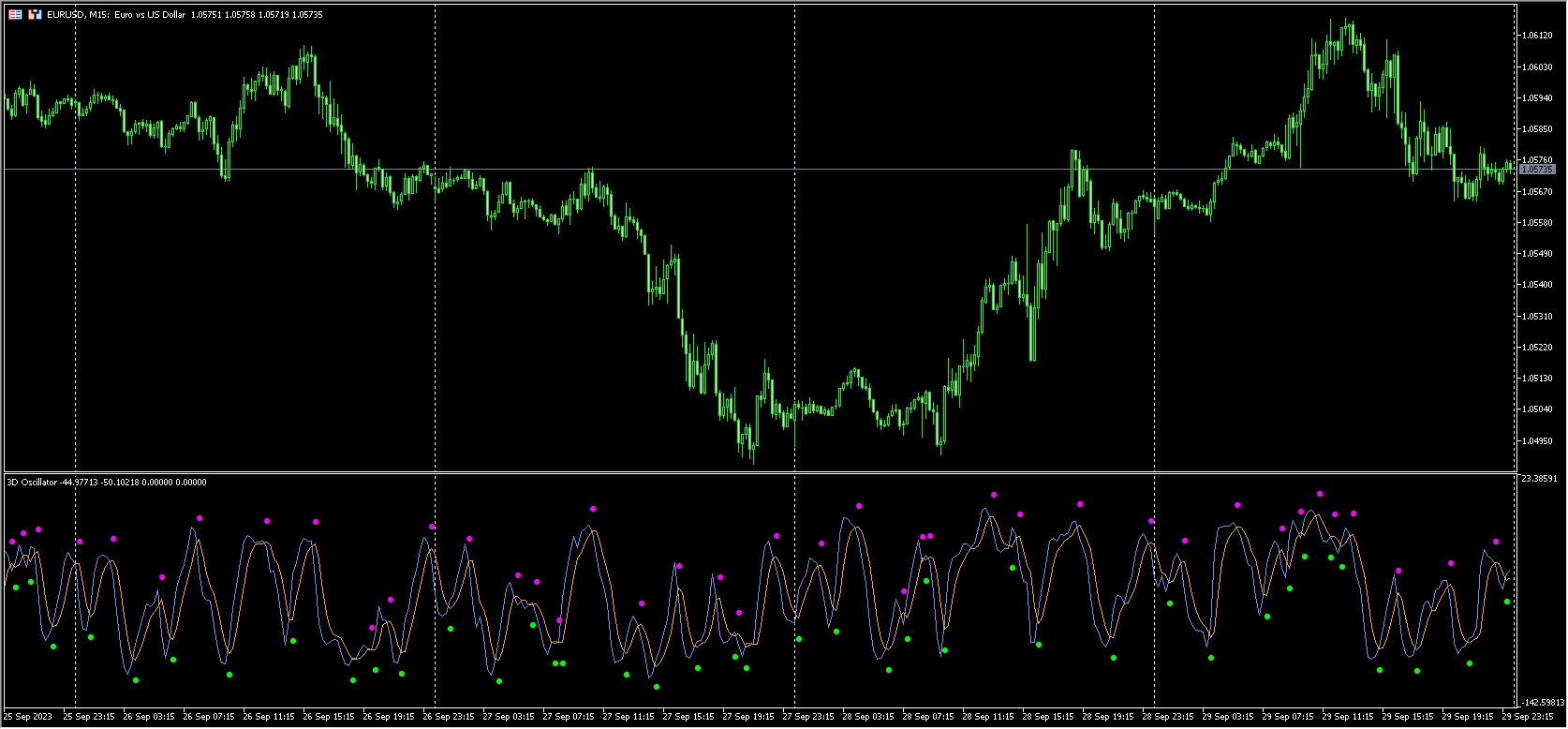1568x729 pixels.
Task: Click the 29 Sep 11:15 time label
Action: [x=1349, y=717]
